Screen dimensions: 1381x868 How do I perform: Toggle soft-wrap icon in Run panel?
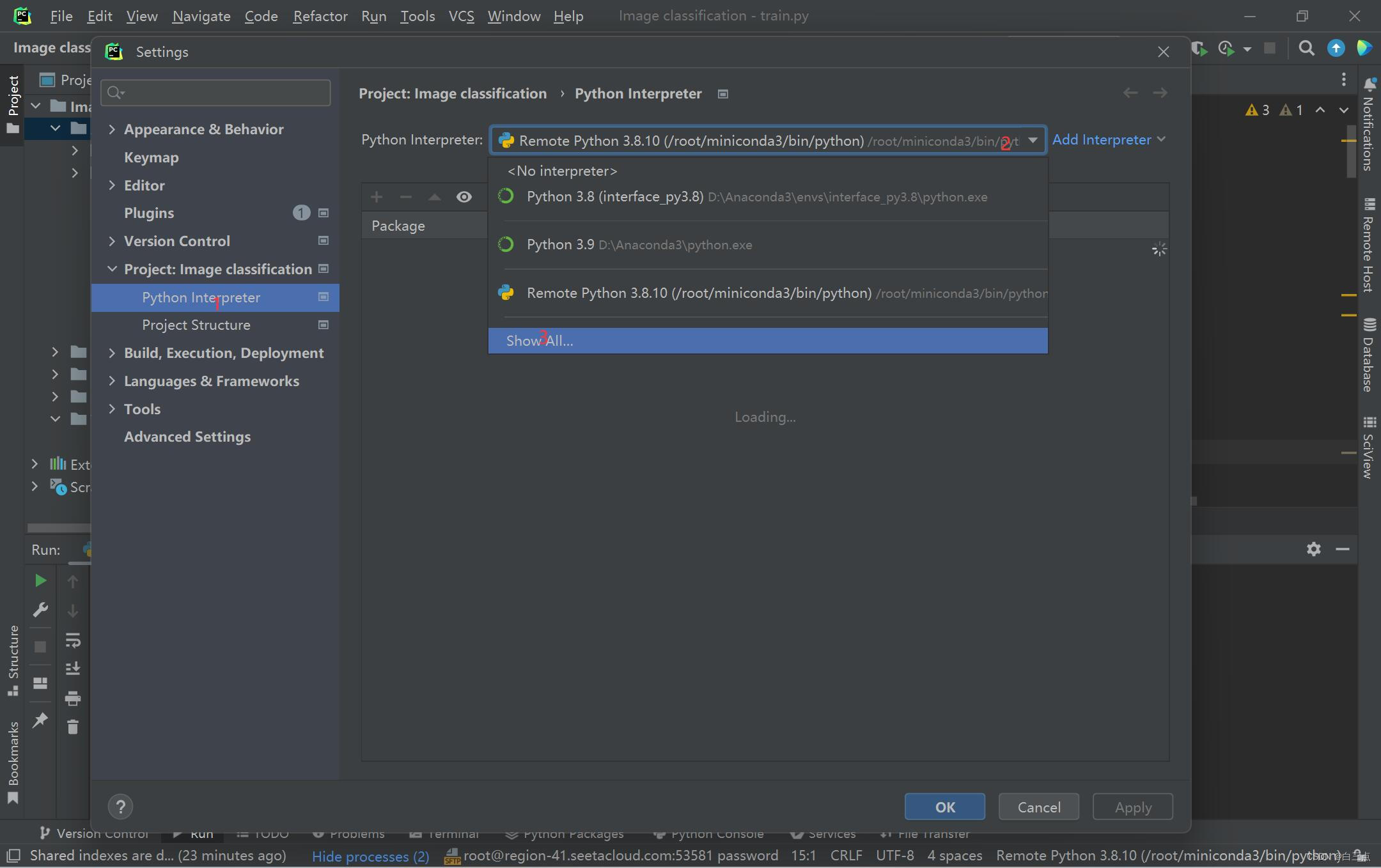coord(73,640)
